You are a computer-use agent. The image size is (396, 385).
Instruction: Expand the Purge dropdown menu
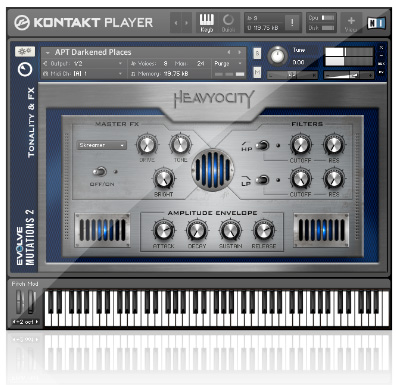[x=228, y=63]
